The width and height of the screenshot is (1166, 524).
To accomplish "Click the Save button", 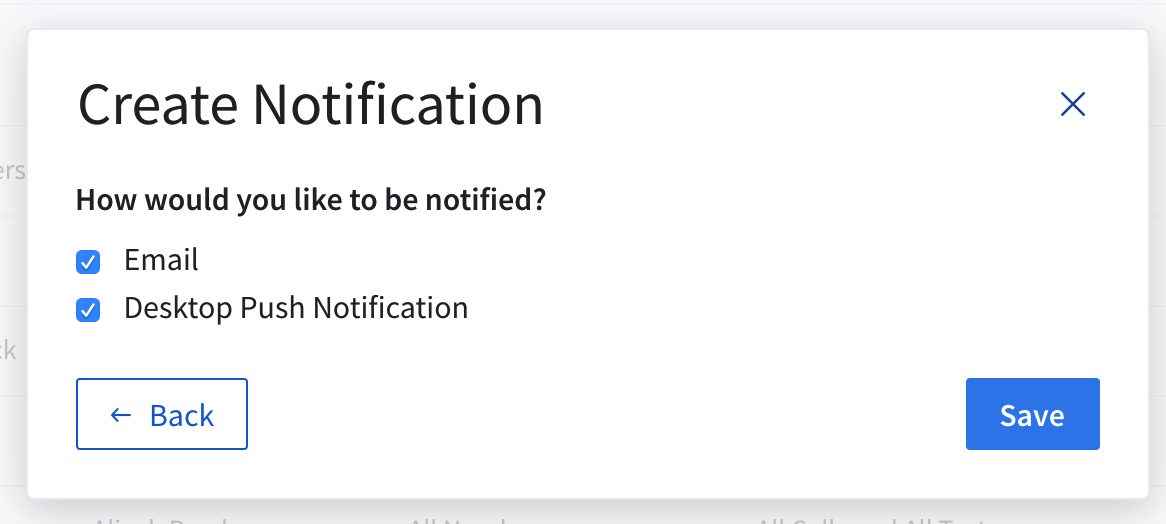I will pos(1032,414).
